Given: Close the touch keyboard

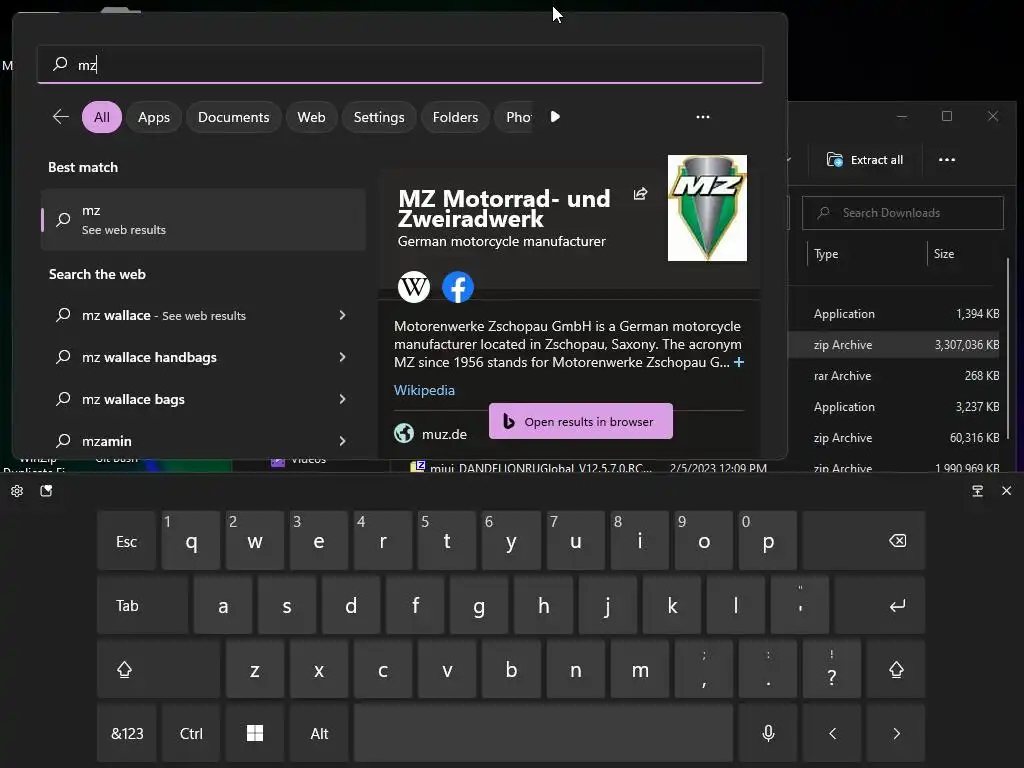Looking at the screenshot, I should (x=1006, y=491).
